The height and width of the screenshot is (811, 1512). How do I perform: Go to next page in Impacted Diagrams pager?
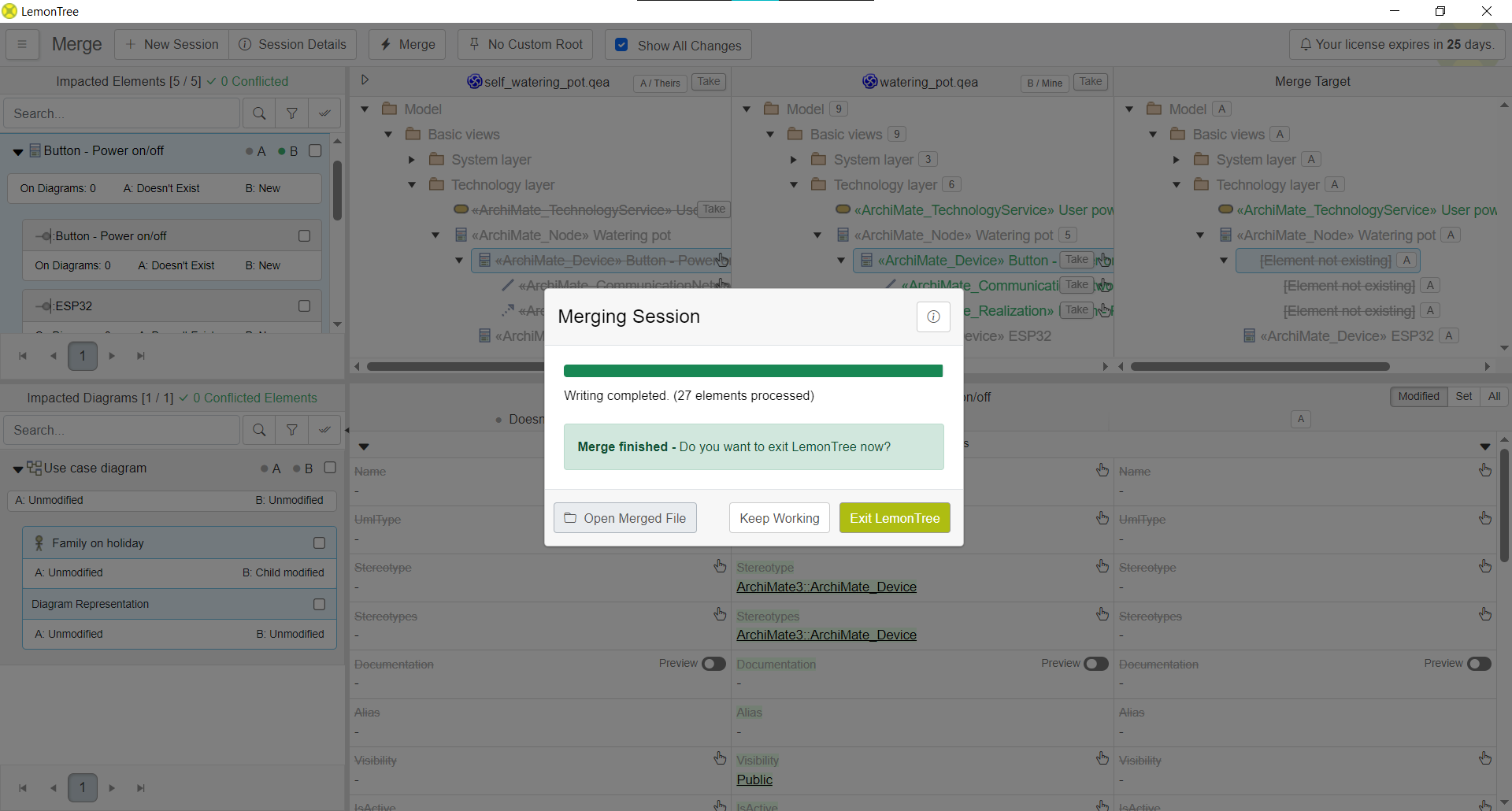(112, 787)
